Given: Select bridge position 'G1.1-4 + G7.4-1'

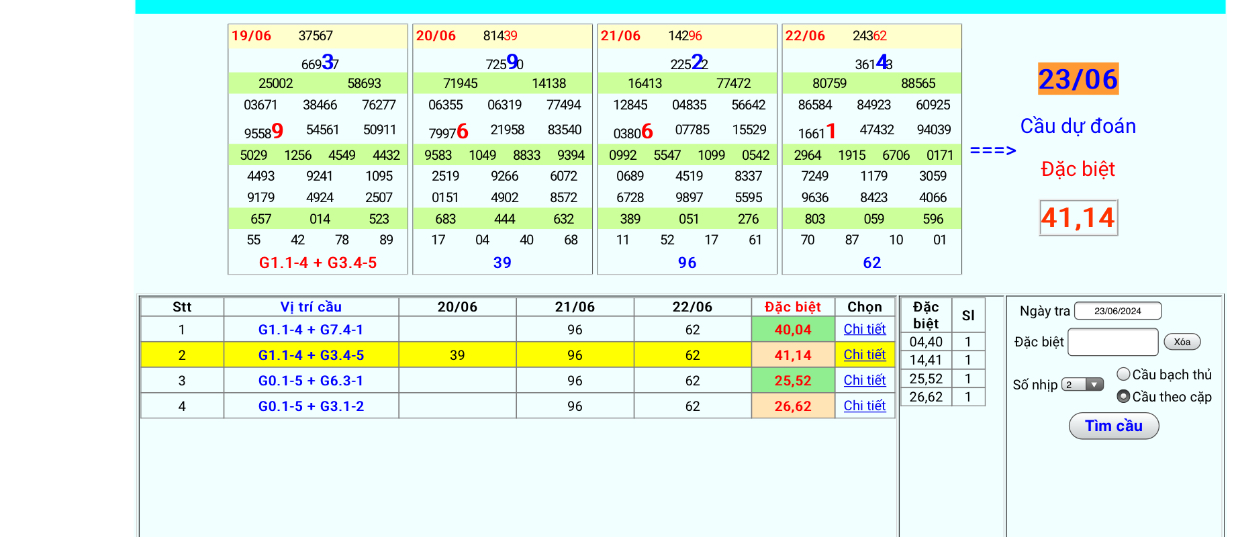Looking at the screenshot, I should click(x=311, y=329).
